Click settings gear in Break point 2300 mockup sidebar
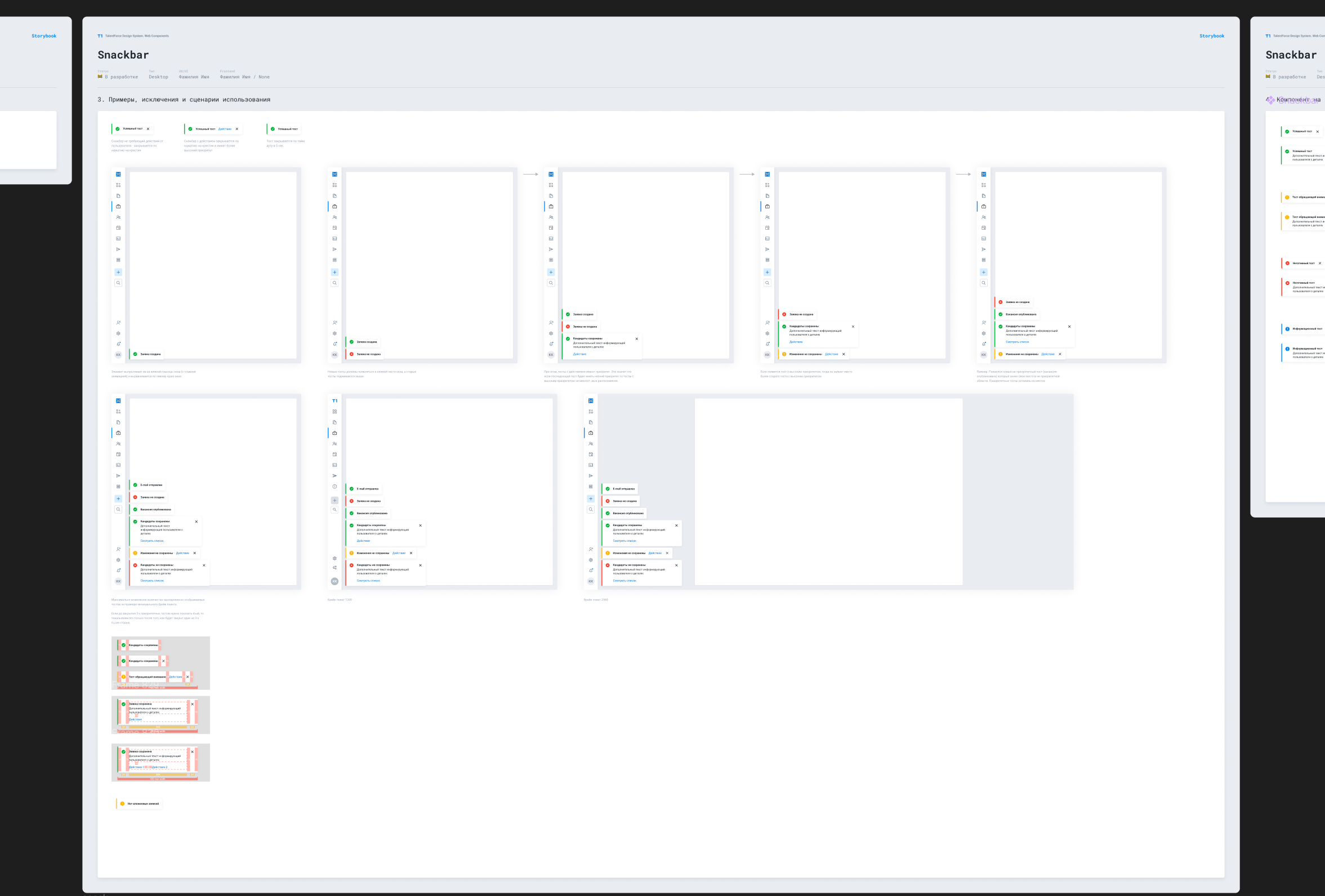This screenshot has height=896, width=1325. pos(591,559)
